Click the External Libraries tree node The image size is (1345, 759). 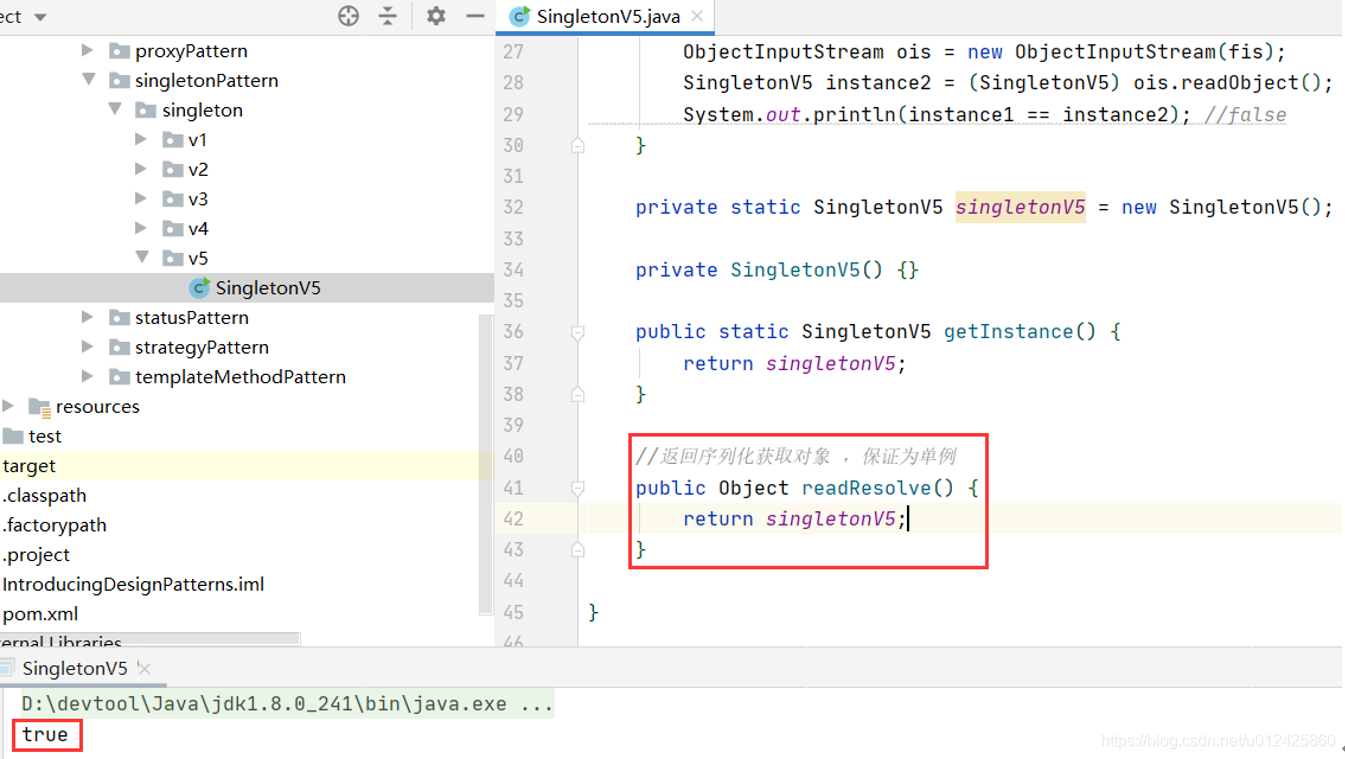[60, 641]
